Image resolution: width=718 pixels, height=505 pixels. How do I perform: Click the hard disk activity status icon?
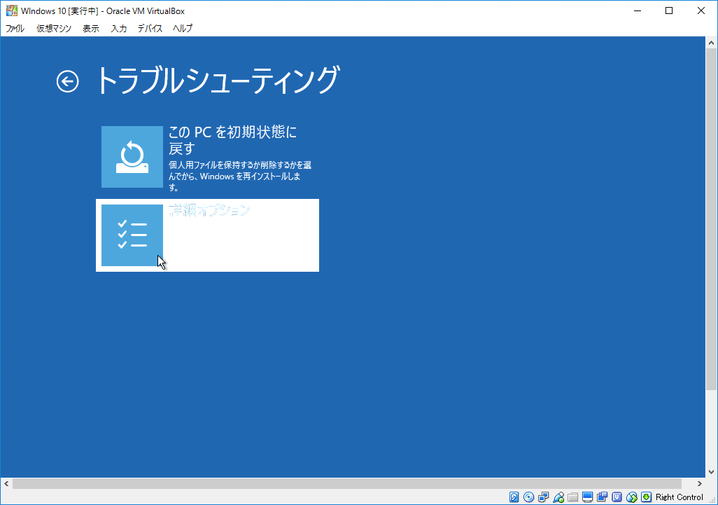(x=514, y=497)
